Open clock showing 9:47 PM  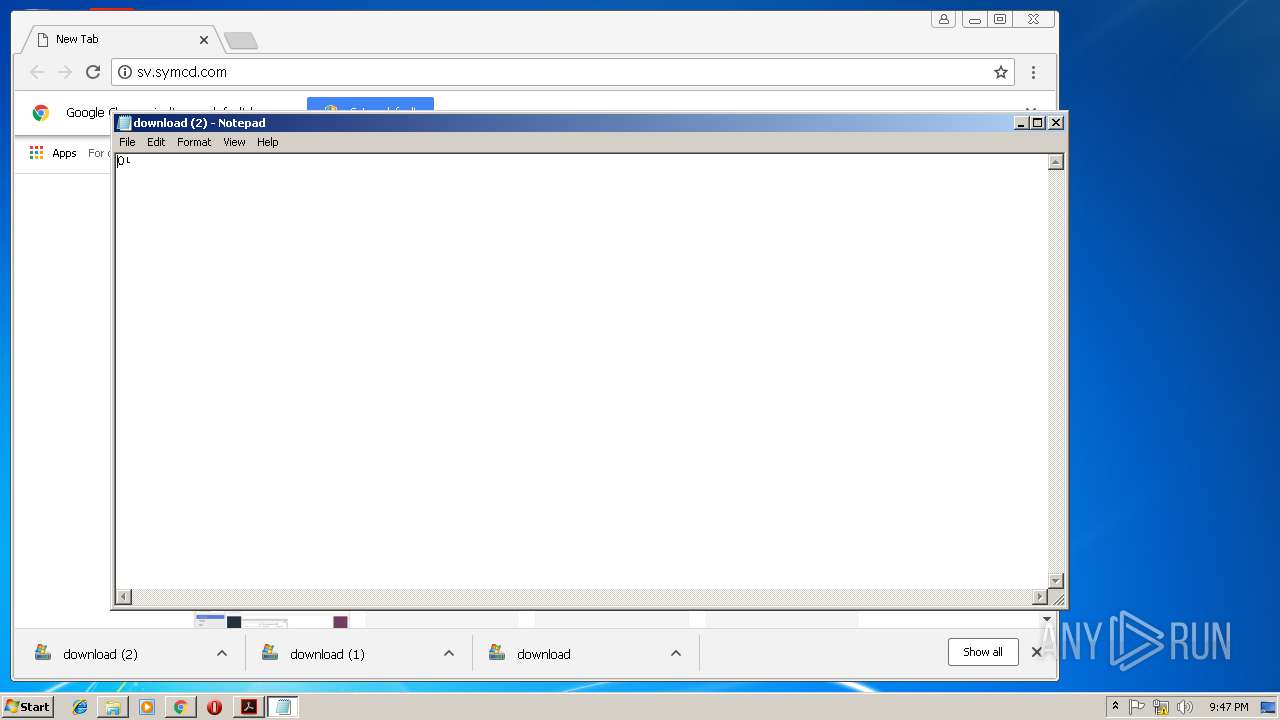[x=1228, y=707]
